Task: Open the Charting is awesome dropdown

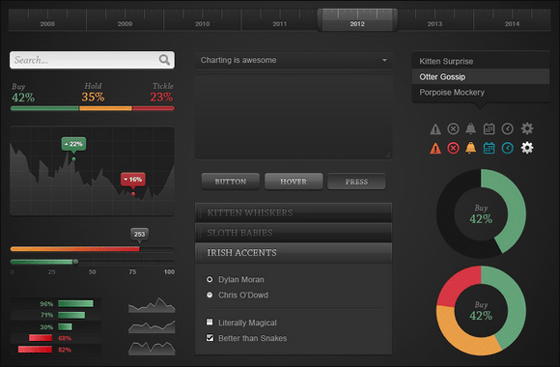Action: [293, 60]
